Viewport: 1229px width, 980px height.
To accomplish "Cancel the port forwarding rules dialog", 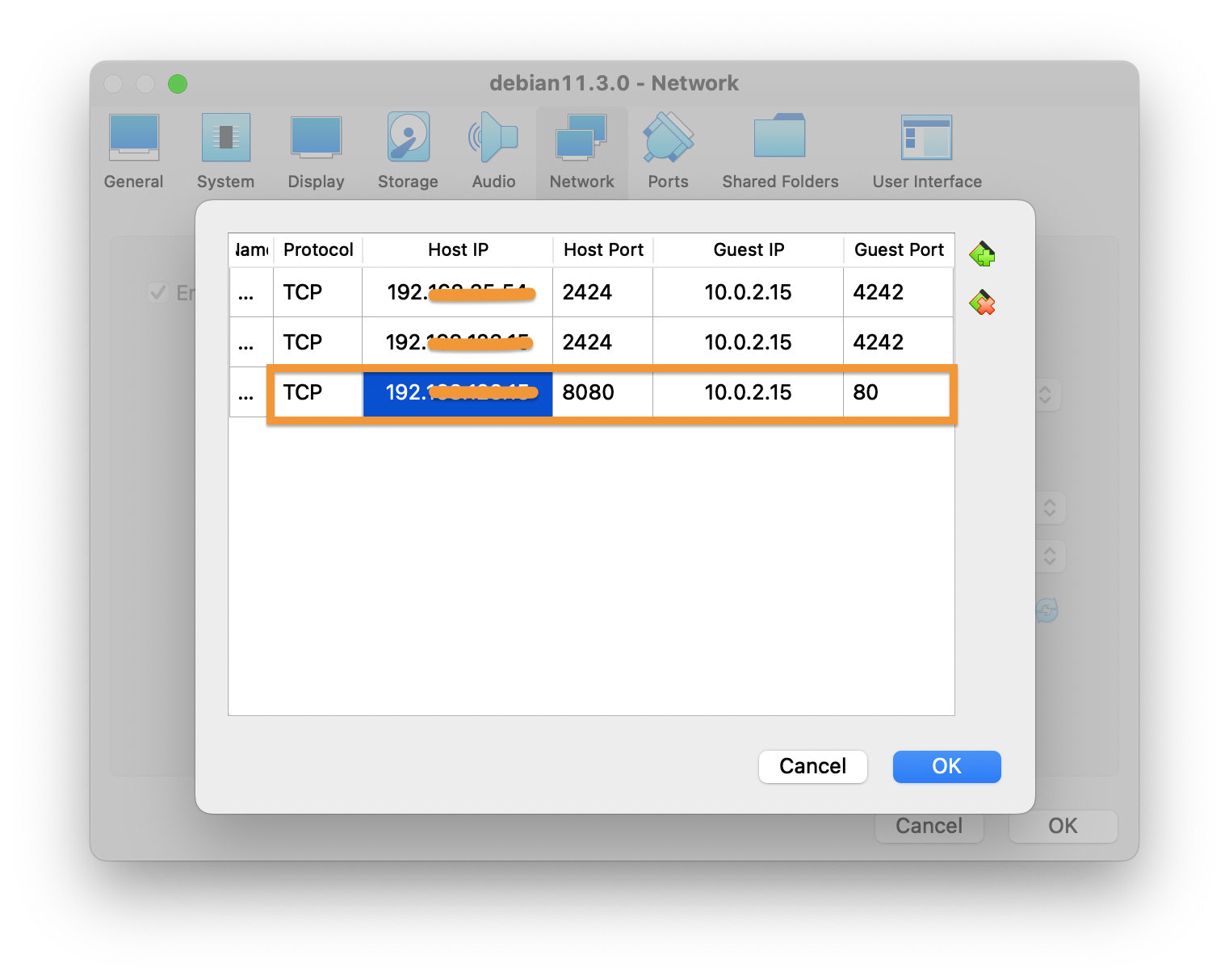I will pyautogui.click(x=812, y=766).
